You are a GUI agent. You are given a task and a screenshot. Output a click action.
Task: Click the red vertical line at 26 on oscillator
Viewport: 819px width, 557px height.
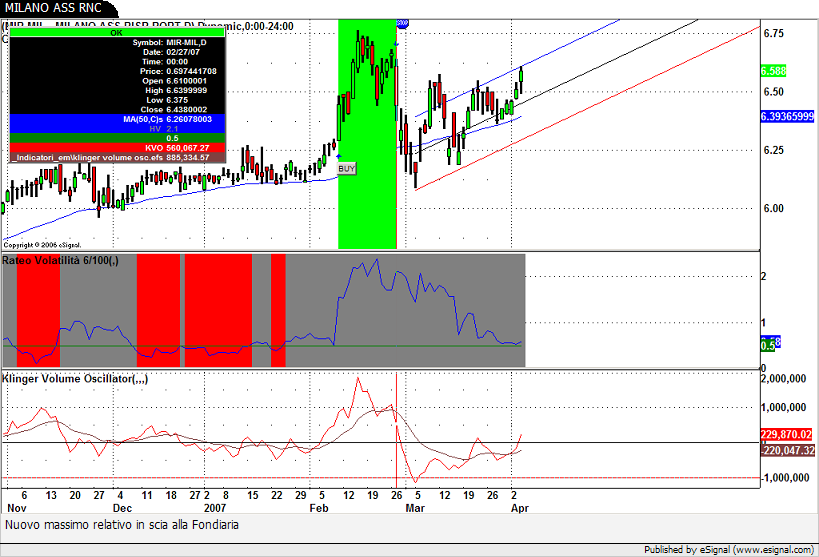click(398, 430)
